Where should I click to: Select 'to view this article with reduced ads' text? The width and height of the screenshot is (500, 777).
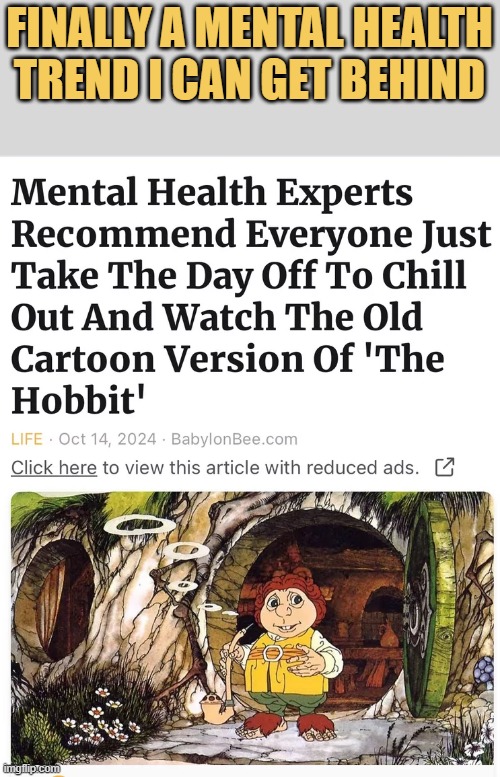pos(261,467)
